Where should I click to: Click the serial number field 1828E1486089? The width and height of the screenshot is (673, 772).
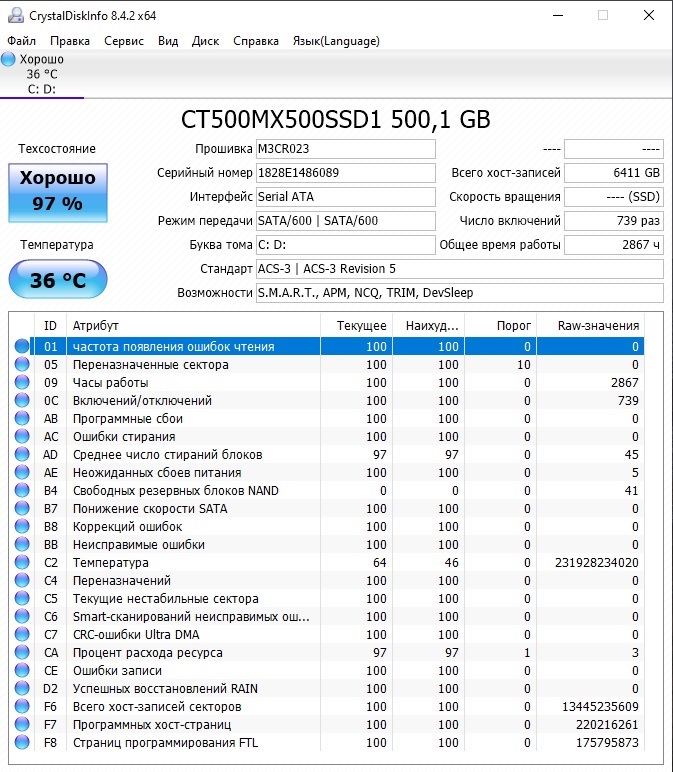[x=346, y=173]
